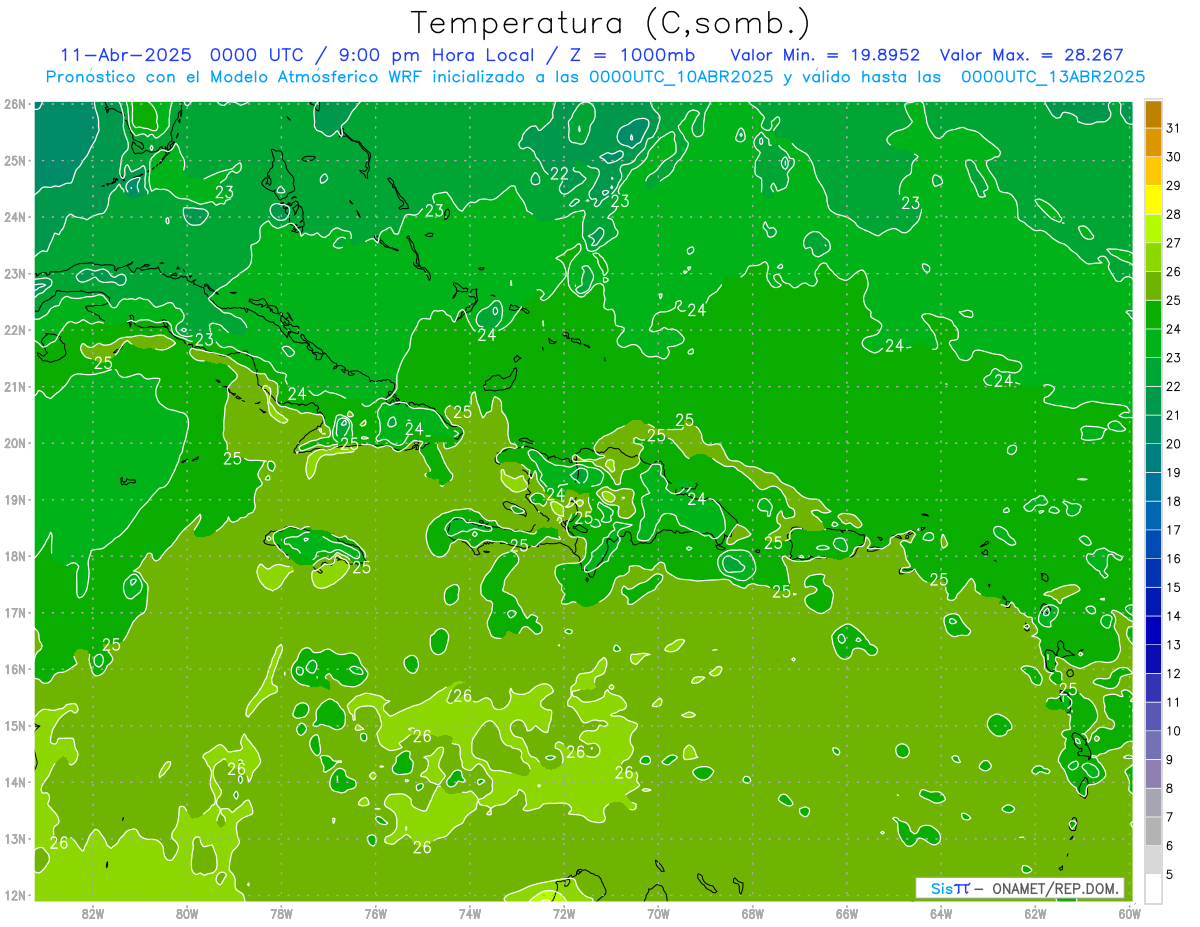Click the '17N' latitude axis label
Screen dimensions: 1200x927
coord(15,612)
